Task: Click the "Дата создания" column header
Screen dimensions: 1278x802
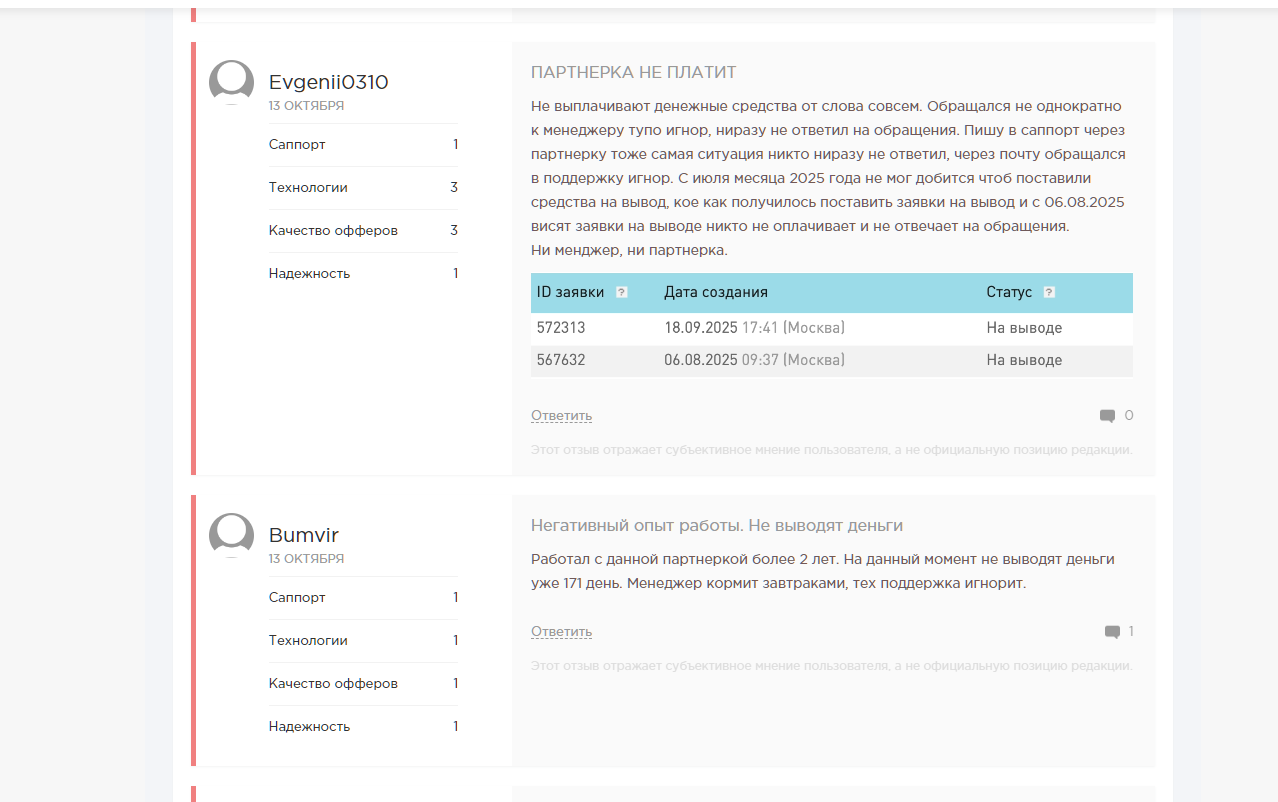Action: click(x=716, y=293)
